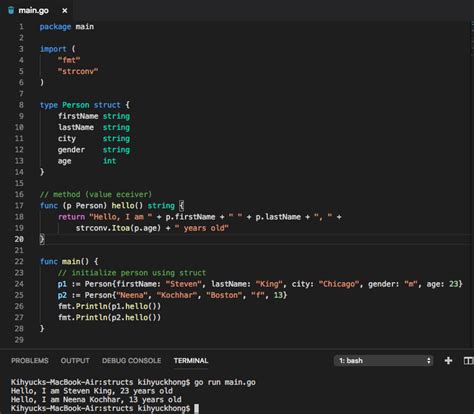Click the 'p2' variable on line 25
The image size is (474, 414).
(x=62, y=295)
